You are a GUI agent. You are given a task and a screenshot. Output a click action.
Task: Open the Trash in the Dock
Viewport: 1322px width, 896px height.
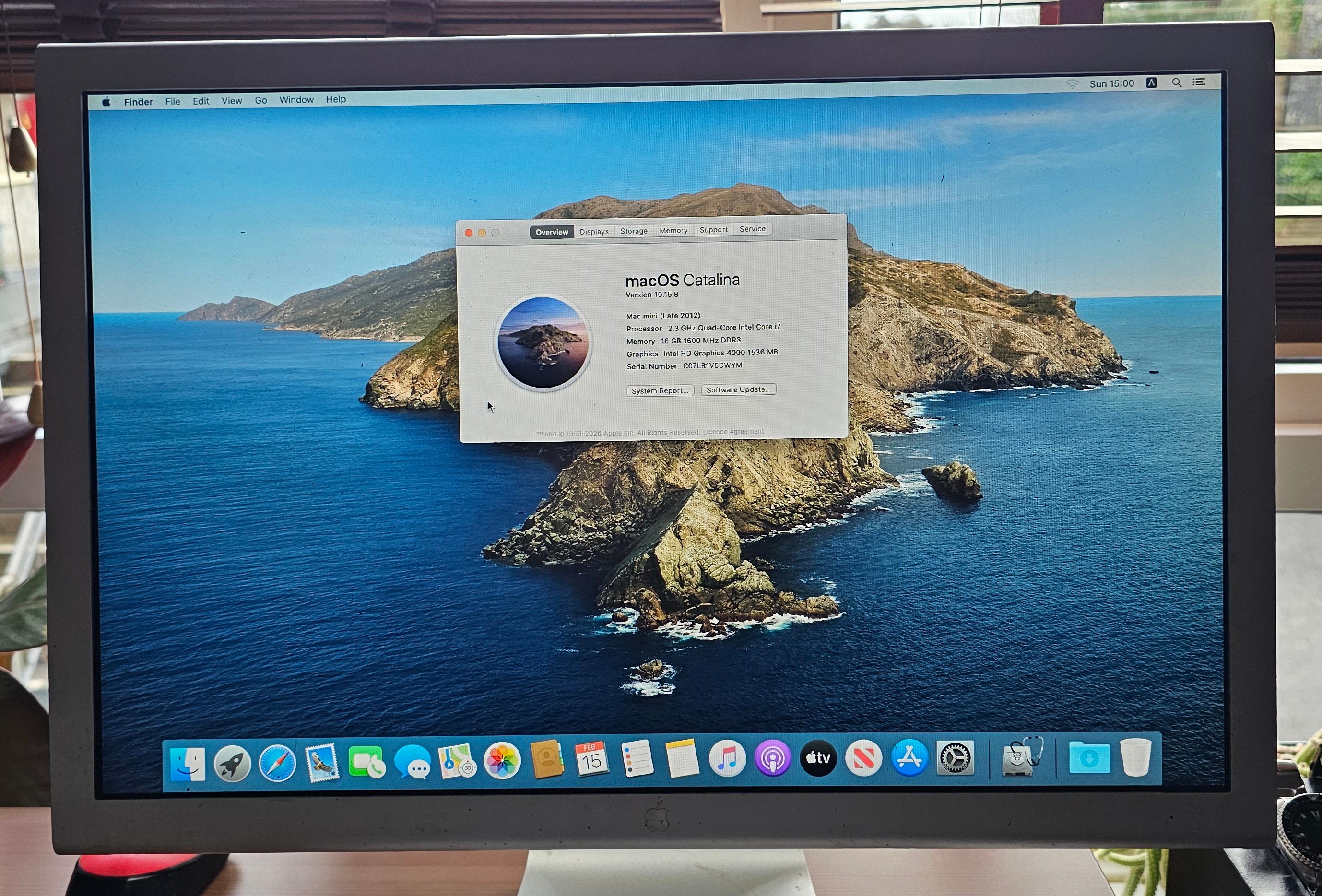click(x=1136, y=756)
